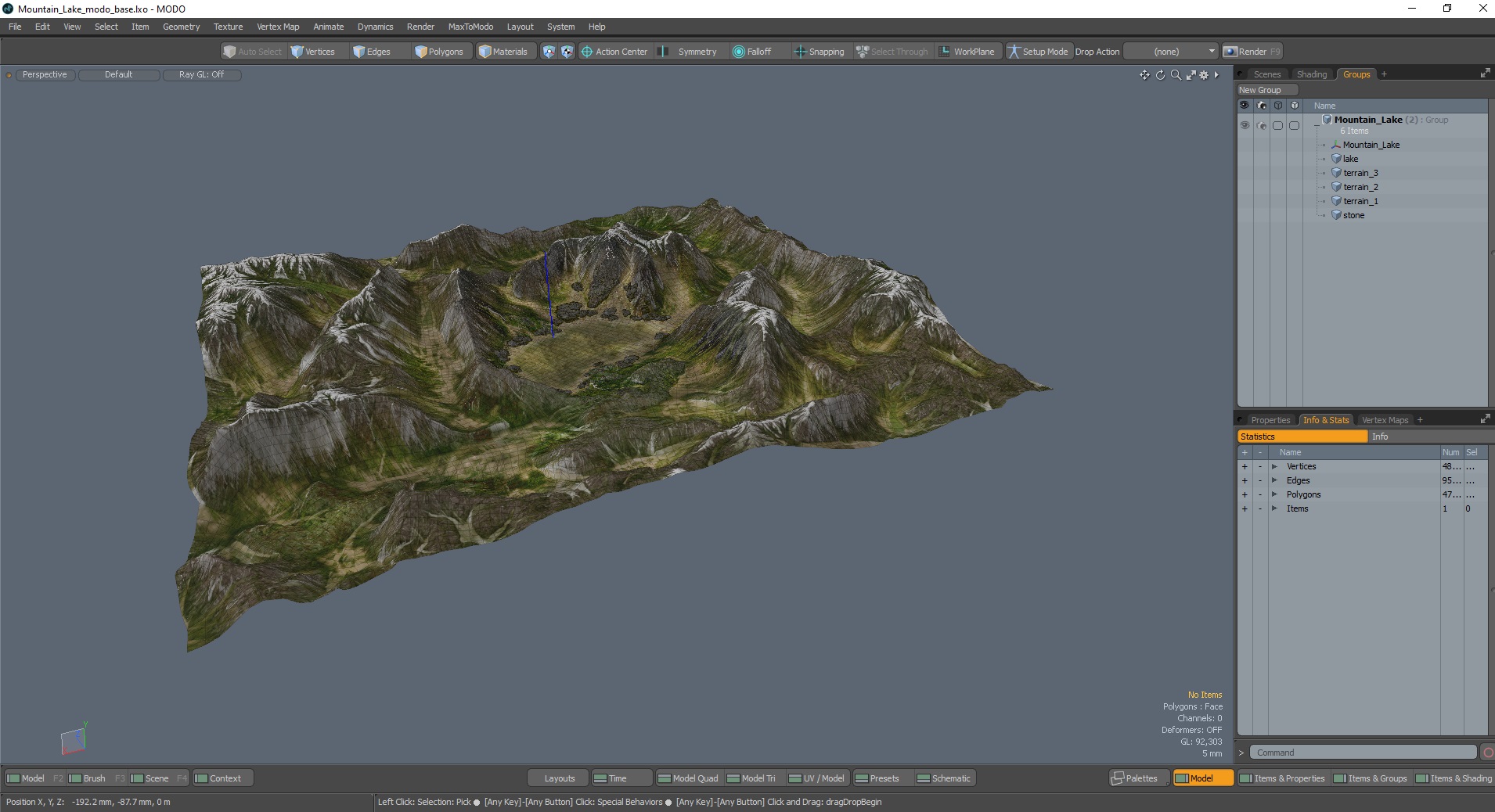Expand the Vertices statistics row
Screen dimensions: 1495x812
click(x=1274, y=466)
